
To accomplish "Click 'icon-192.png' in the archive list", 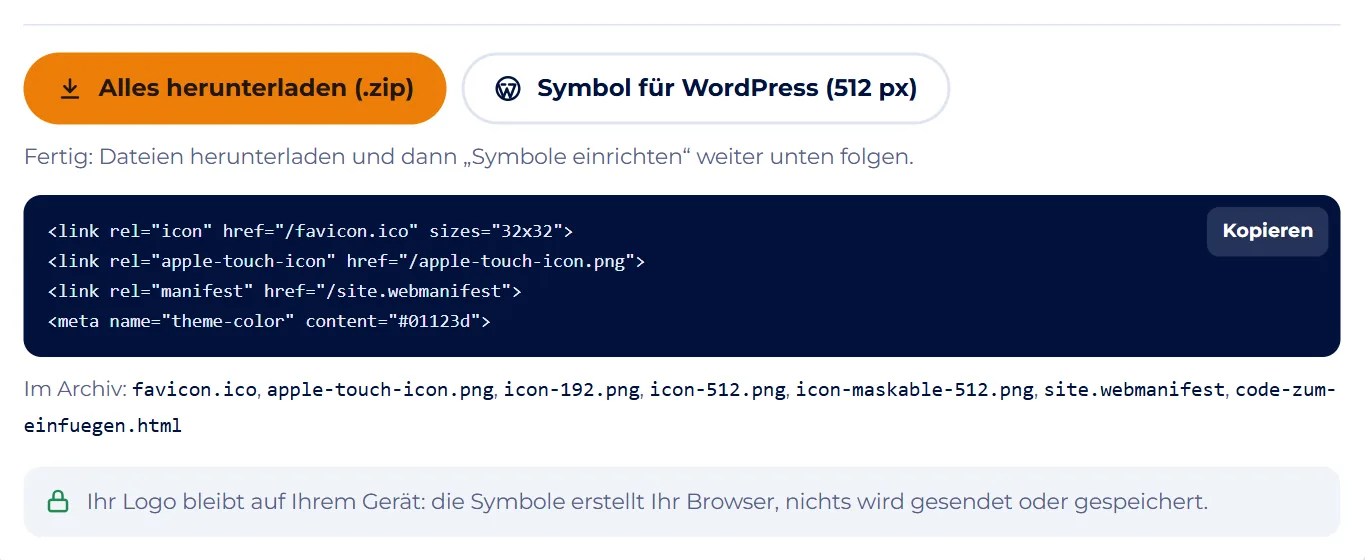I will (x=571, y=390).
